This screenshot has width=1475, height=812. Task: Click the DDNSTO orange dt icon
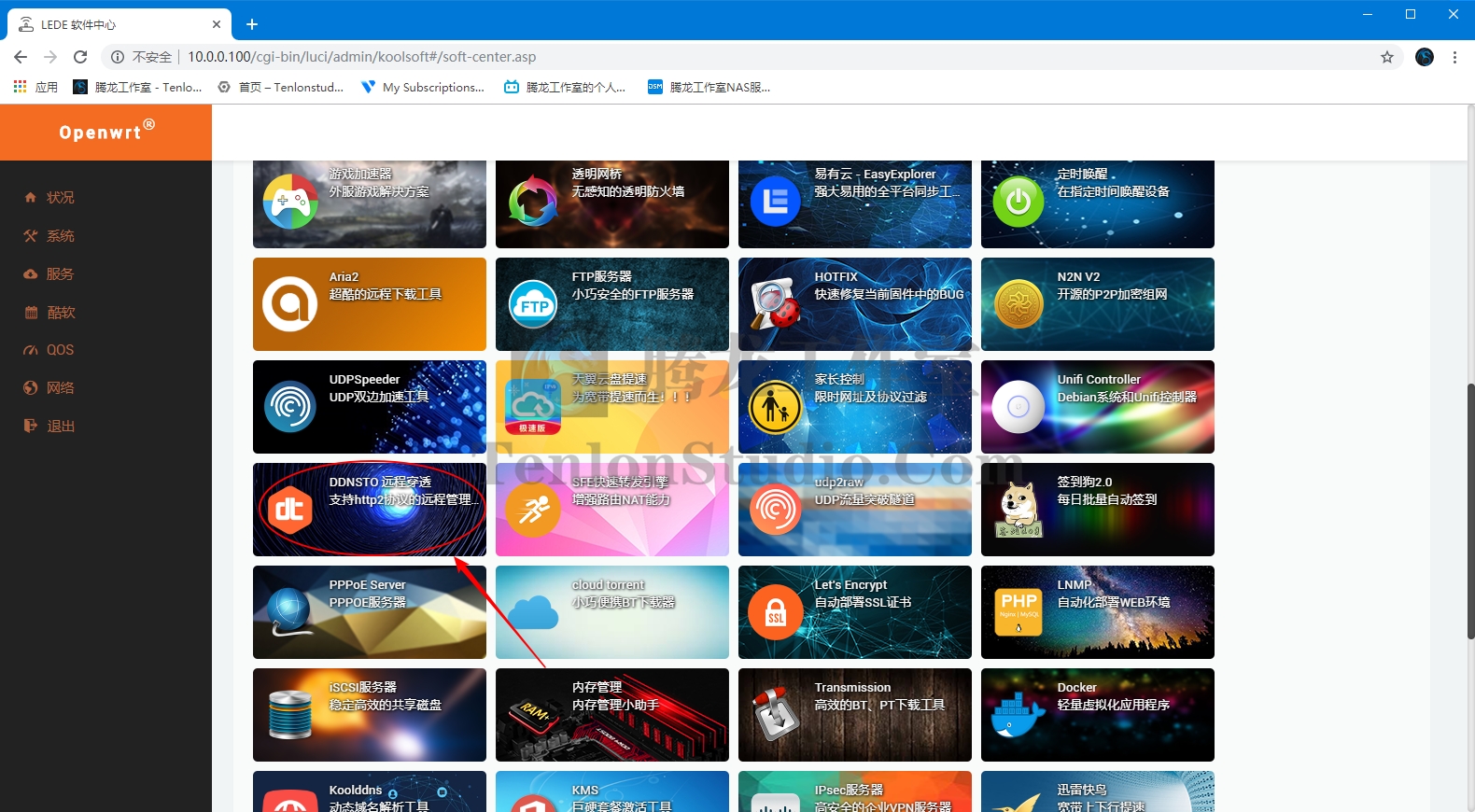pyautogui.click(x=290, y=510)
